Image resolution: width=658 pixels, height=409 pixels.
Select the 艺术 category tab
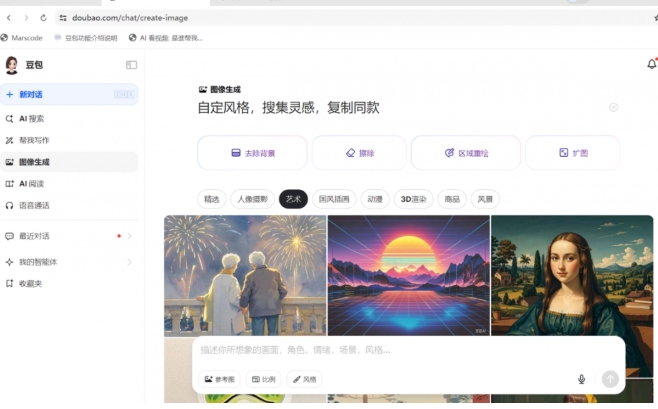(x=293, y=199)
